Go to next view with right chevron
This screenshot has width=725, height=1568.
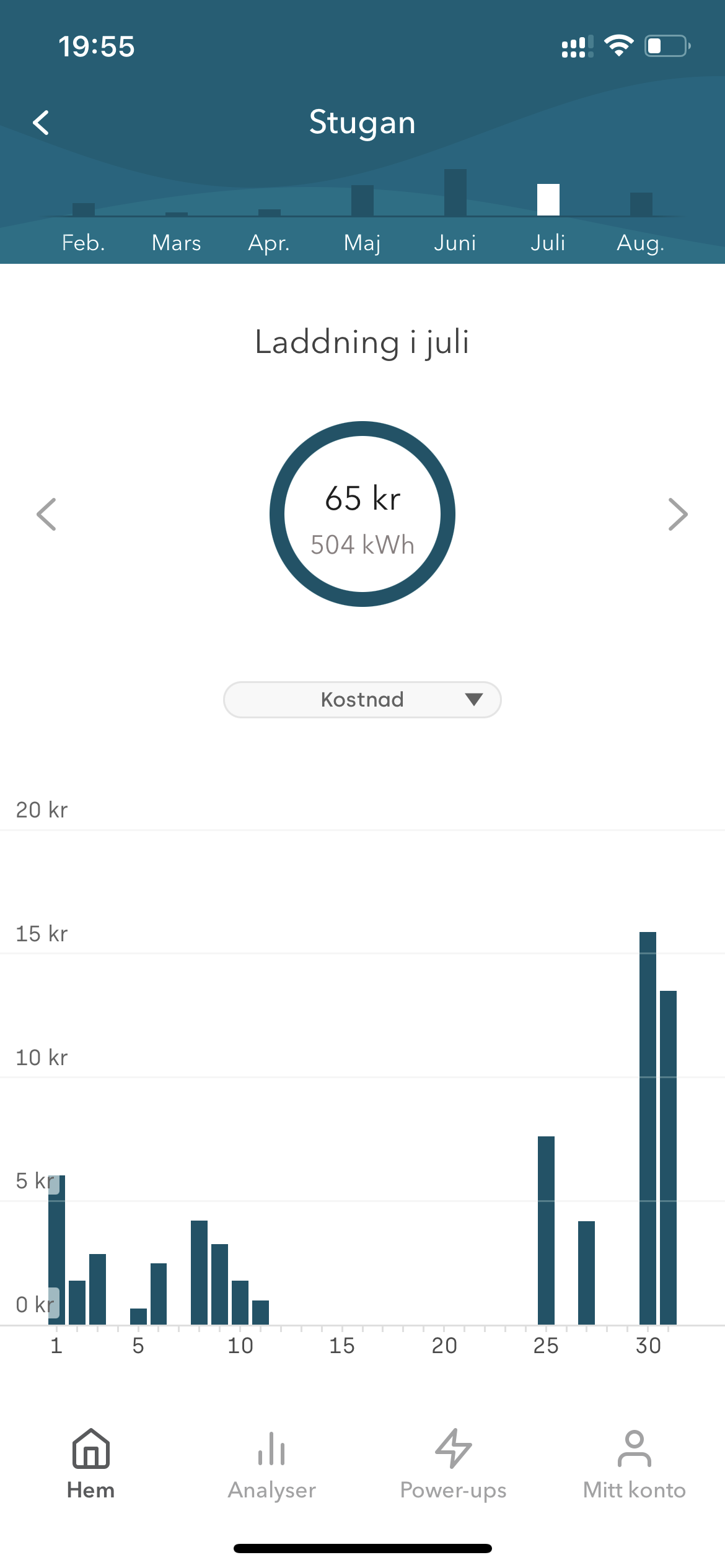(678, 514)
